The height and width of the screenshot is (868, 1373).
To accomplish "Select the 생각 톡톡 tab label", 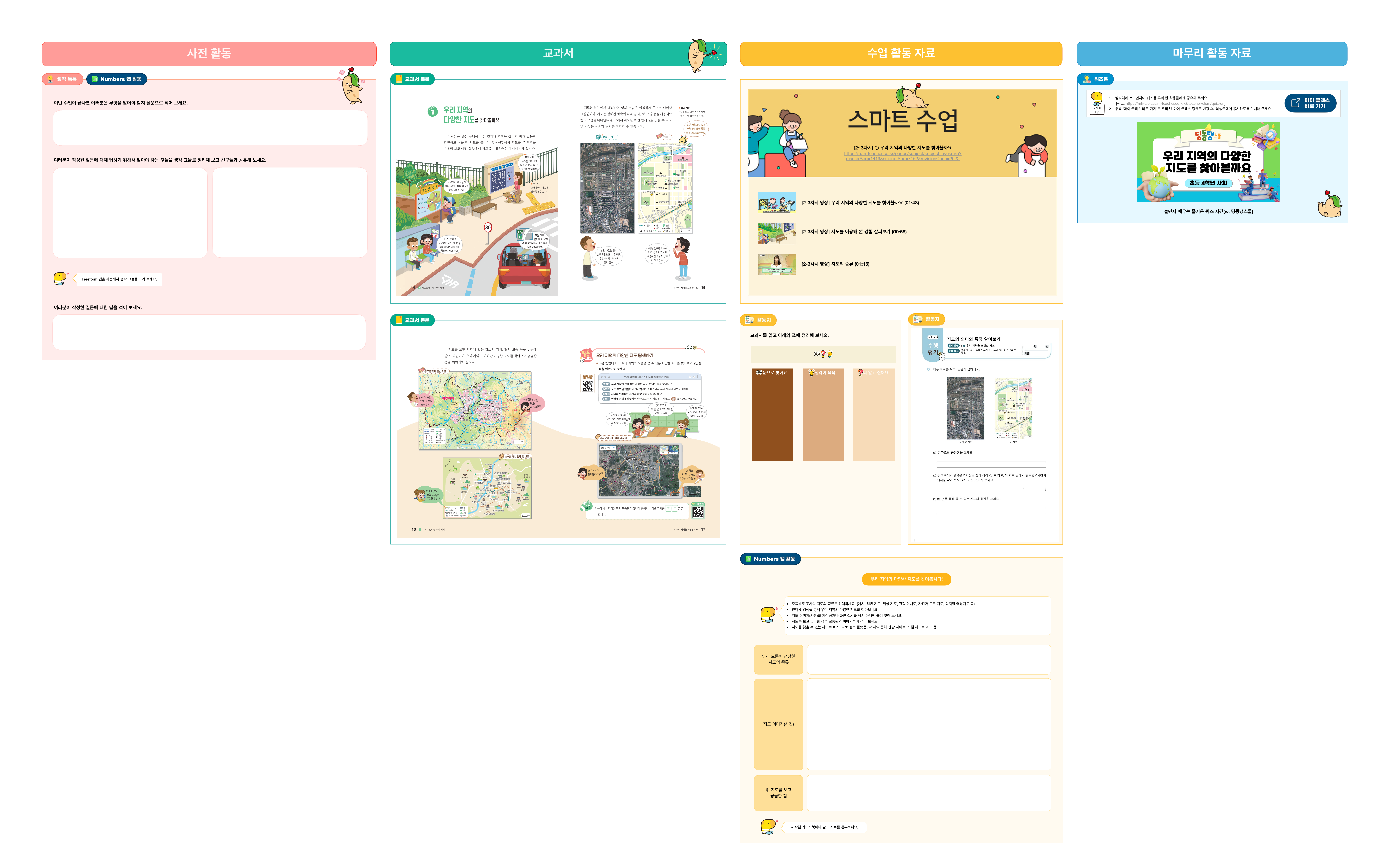I will click(63, 79).
